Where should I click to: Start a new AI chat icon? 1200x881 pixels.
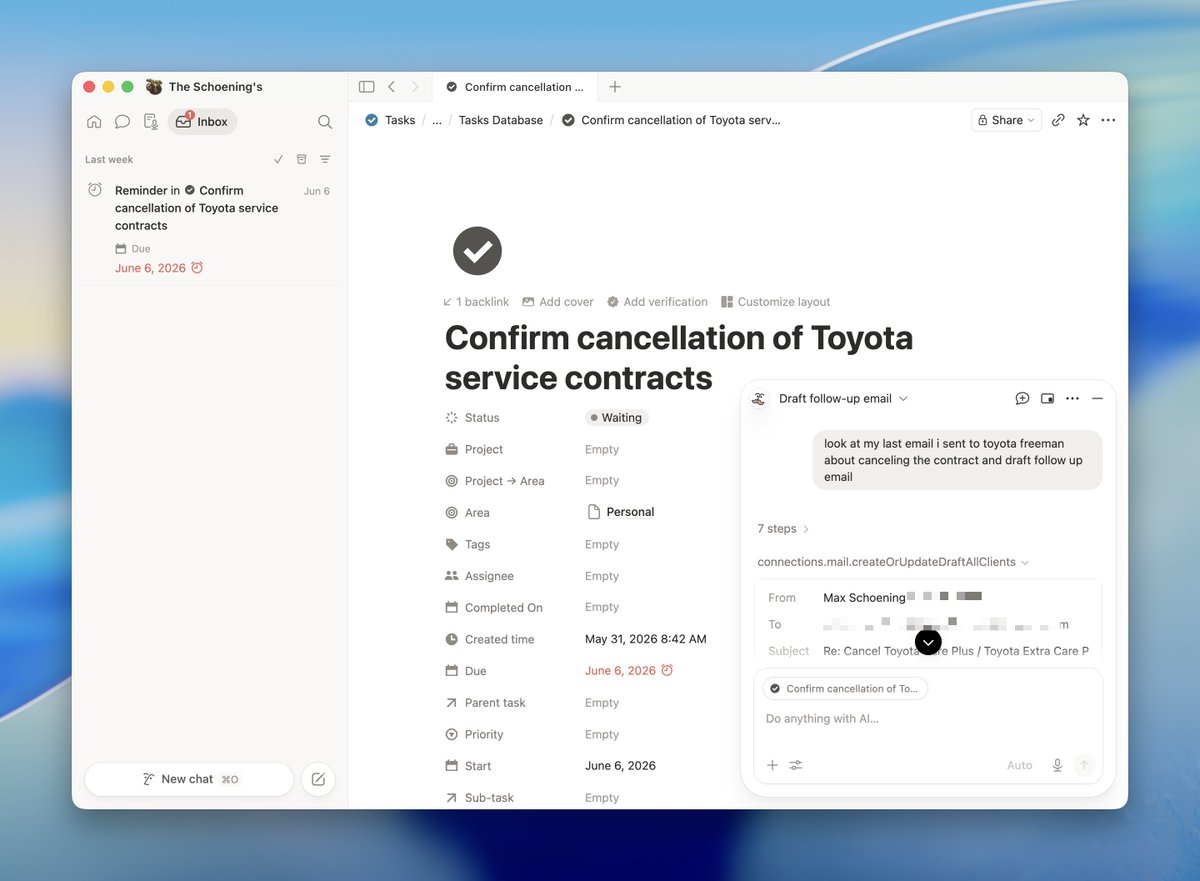click(1022, 398)
